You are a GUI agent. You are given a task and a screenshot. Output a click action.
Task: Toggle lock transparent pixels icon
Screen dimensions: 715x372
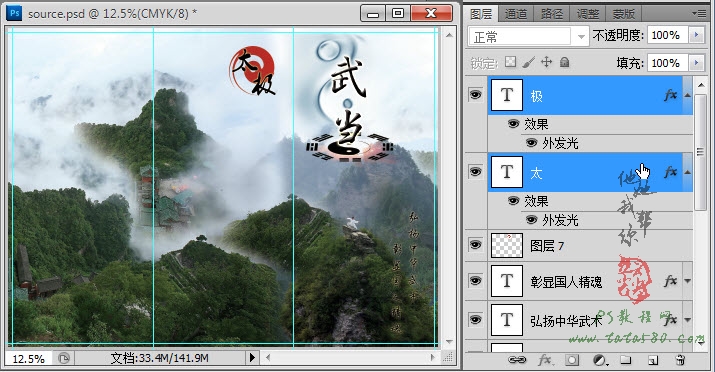tap(510, 62)
